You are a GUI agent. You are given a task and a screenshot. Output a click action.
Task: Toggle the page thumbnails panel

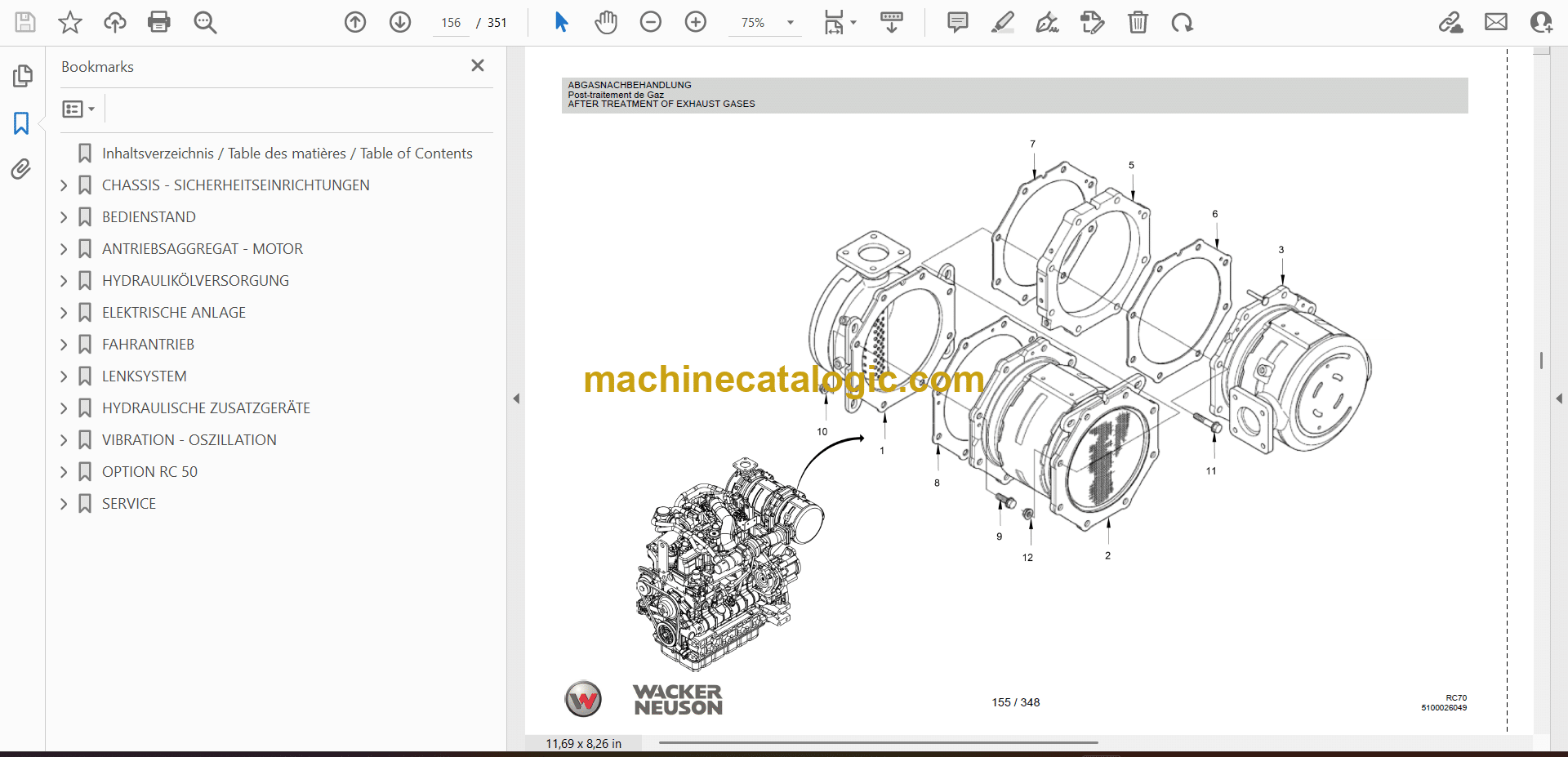coord(22,76)
